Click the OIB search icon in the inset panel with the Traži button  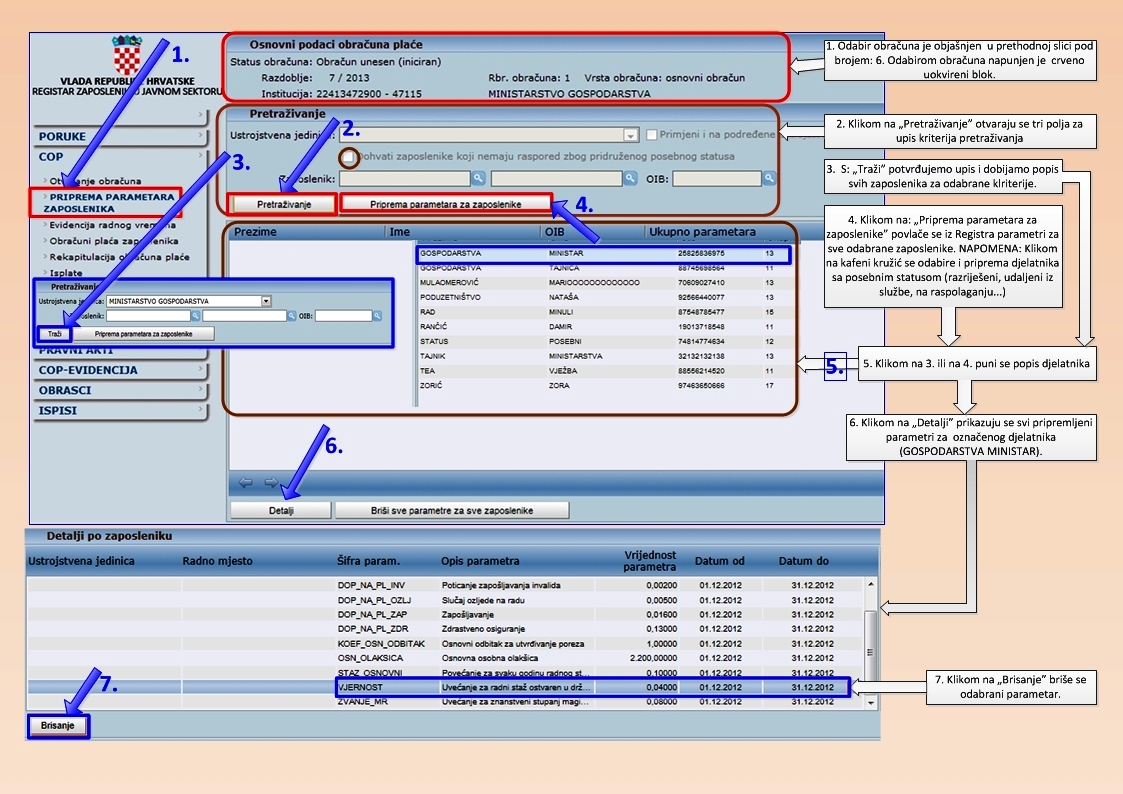[x=377, y=316]
